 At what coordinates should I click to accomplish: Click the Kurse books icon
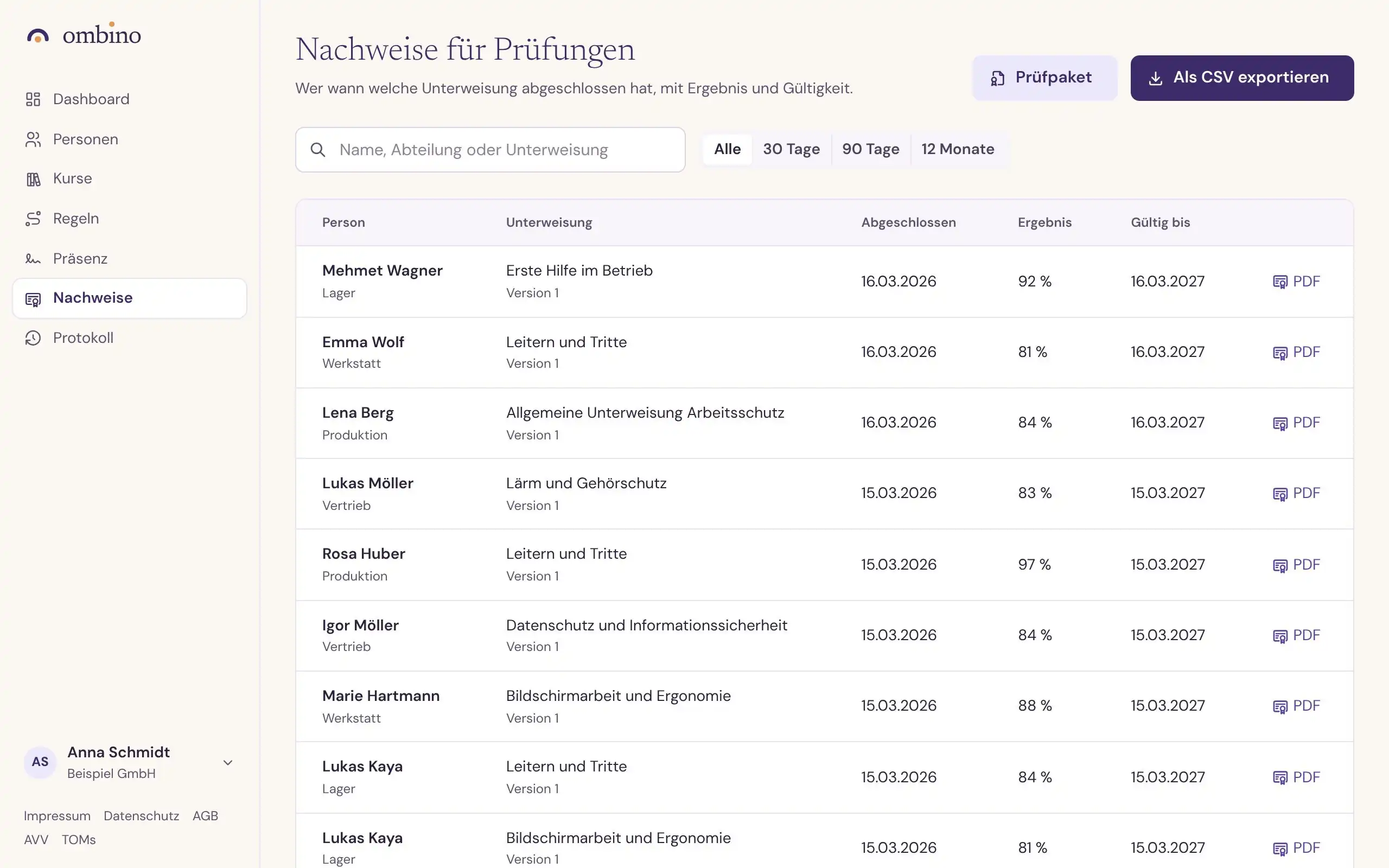tap(33, 179)
